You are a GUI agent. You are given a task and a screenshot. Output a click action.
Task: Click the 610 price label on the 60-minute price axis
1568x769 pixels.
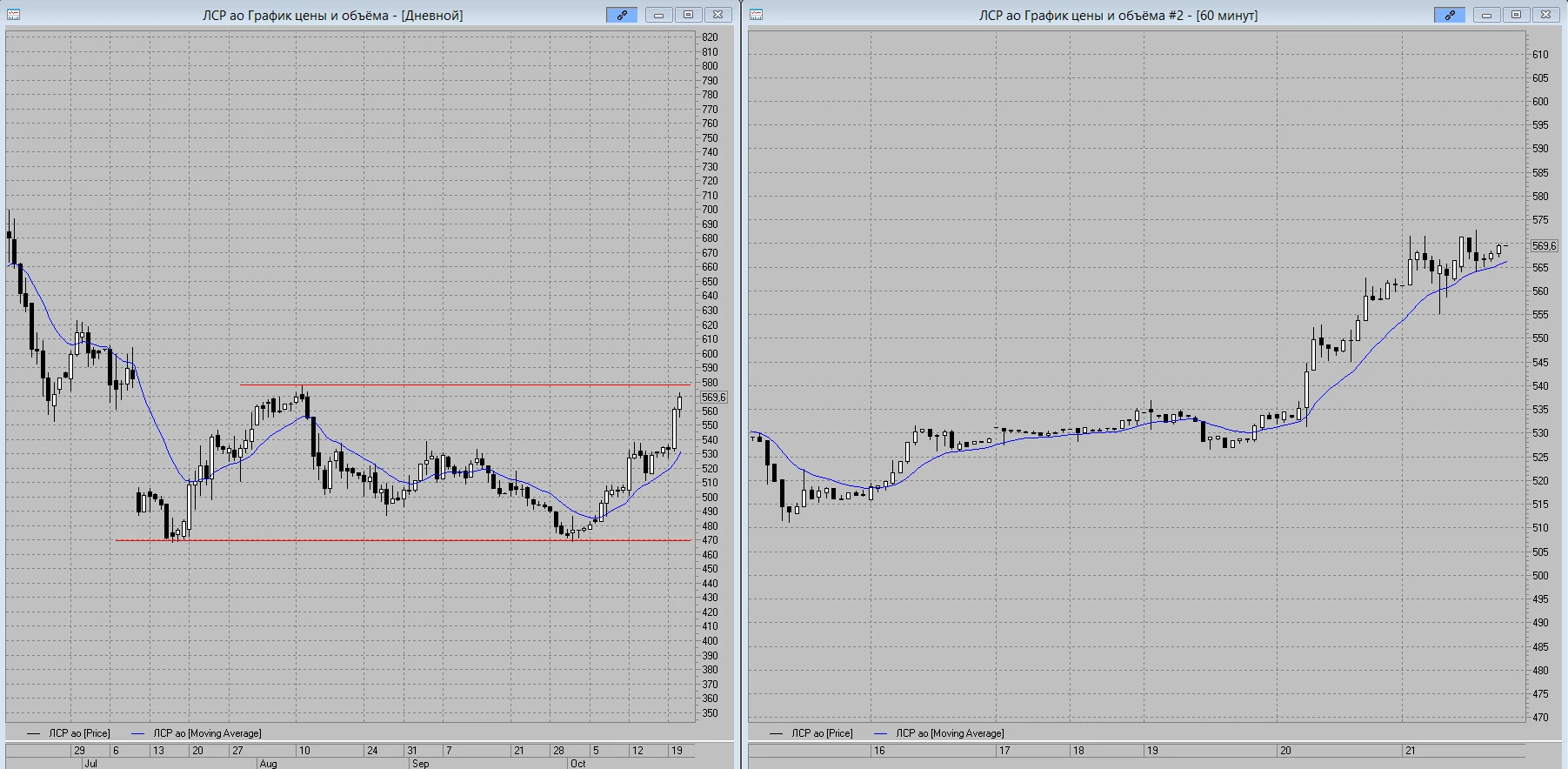click(x=1540, y=55)
